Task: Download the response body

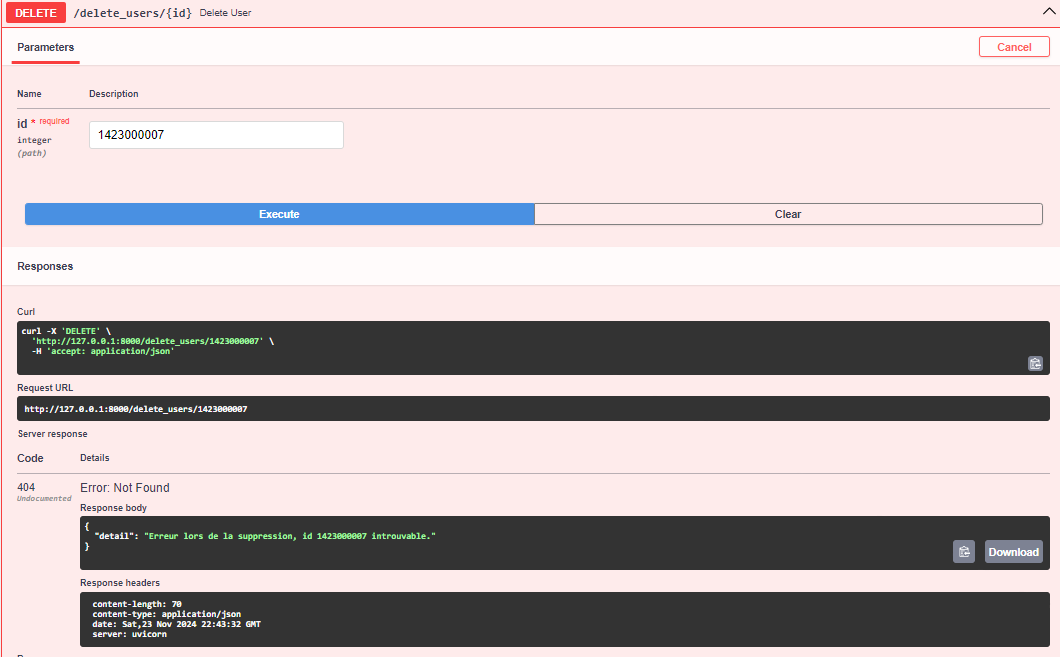Action: (x=1013, y=551)
